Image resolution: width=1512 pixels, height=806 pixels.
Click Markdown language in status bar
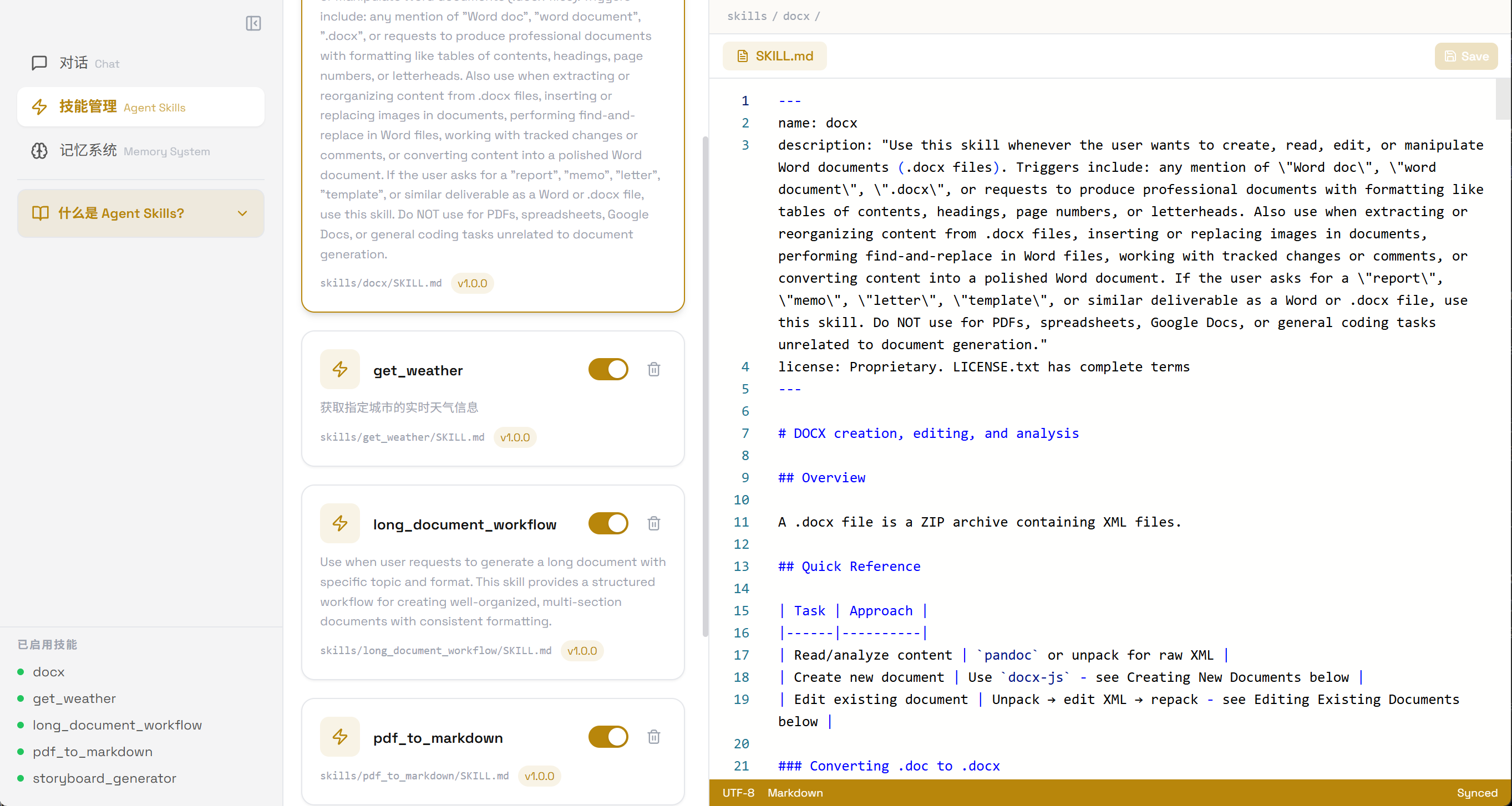click(795, 793)
